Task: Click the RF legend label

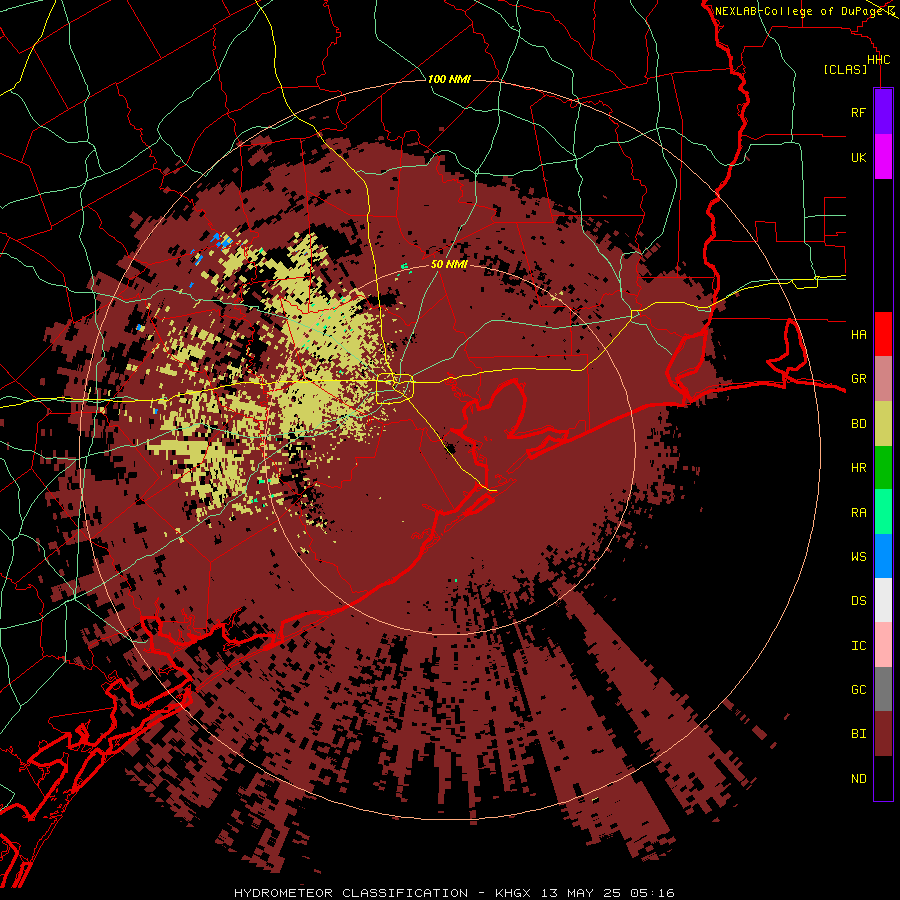Action: click(x=858, y=112)
